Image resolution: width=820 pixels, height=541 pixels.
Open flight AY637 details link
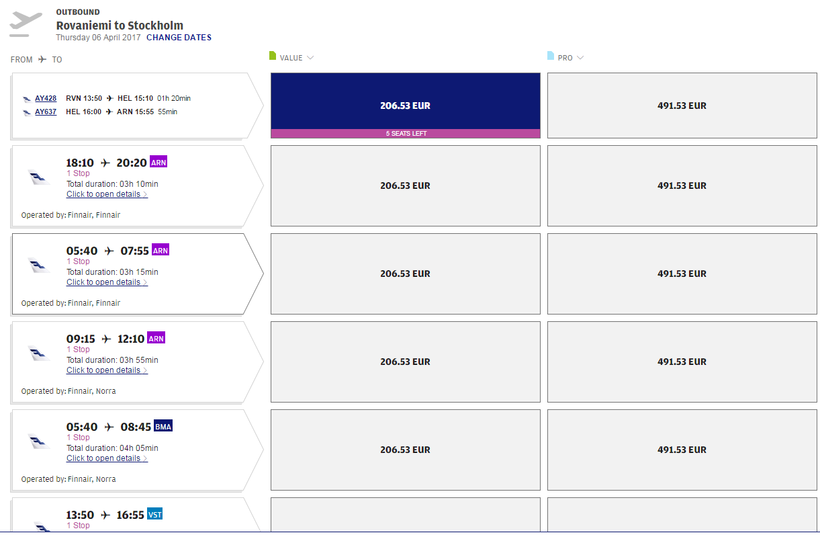point(45,112)
